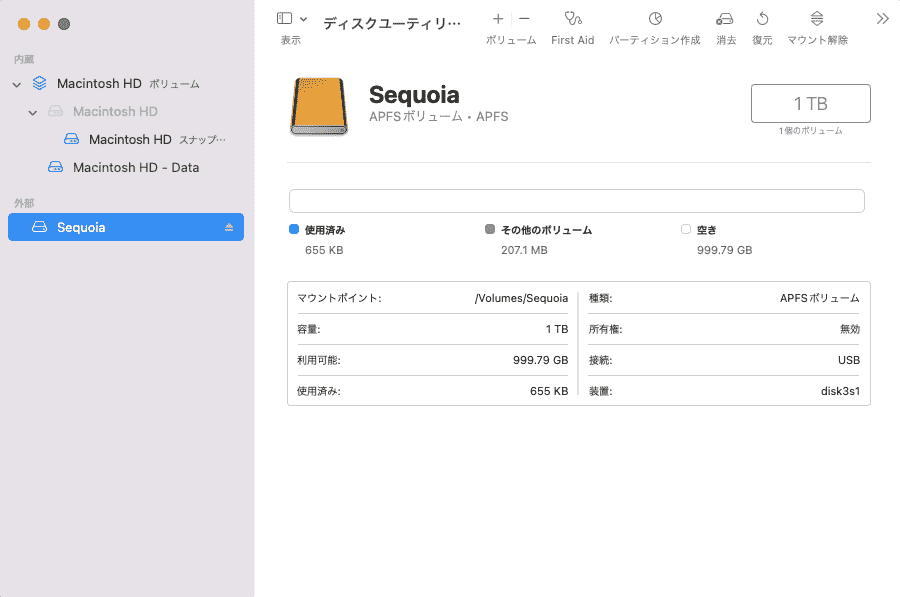
Task: Select the greyed Macintosh HD disk icon
Action: point(56,111)
